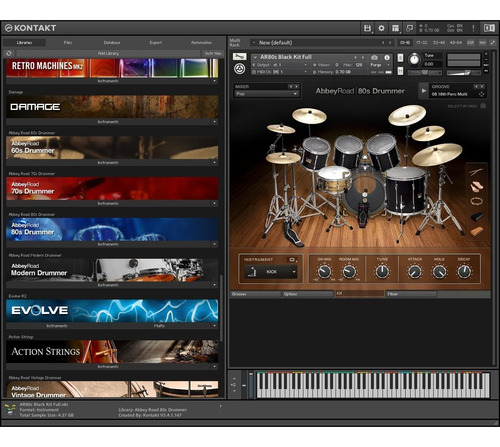500x447 pixels.
Task: Click the exclamation warning icon in header
Action: (x=473, y=28)
